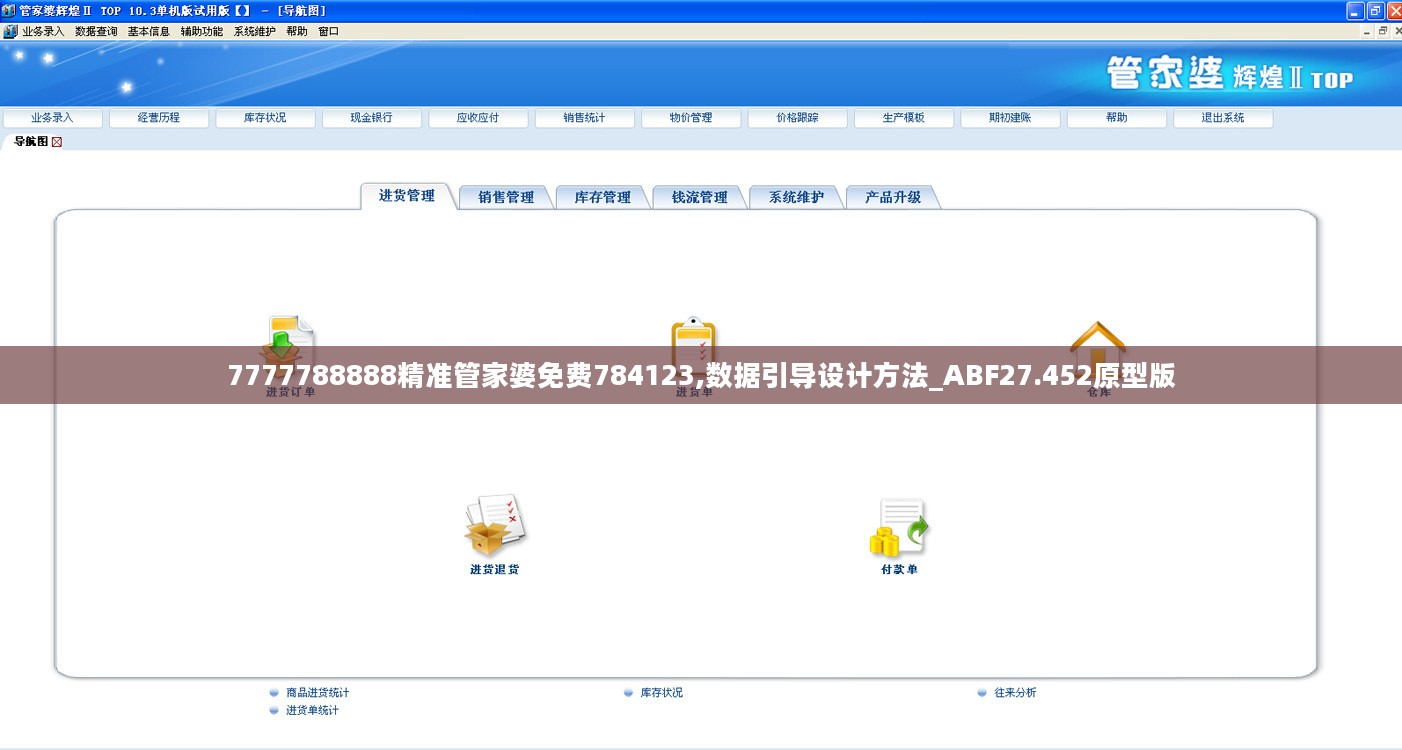
Task: Open the 业务录入 menu in the menu bar
Action: pos(43,31)
